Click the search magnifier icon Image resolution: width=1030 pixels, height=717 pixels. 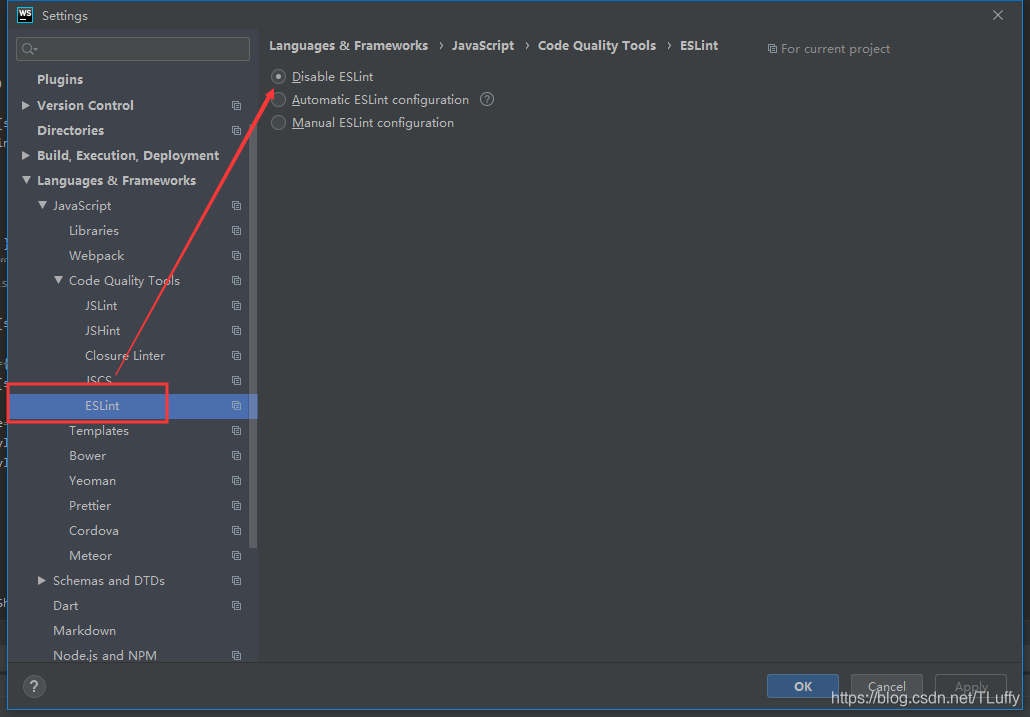coord(29,49)
